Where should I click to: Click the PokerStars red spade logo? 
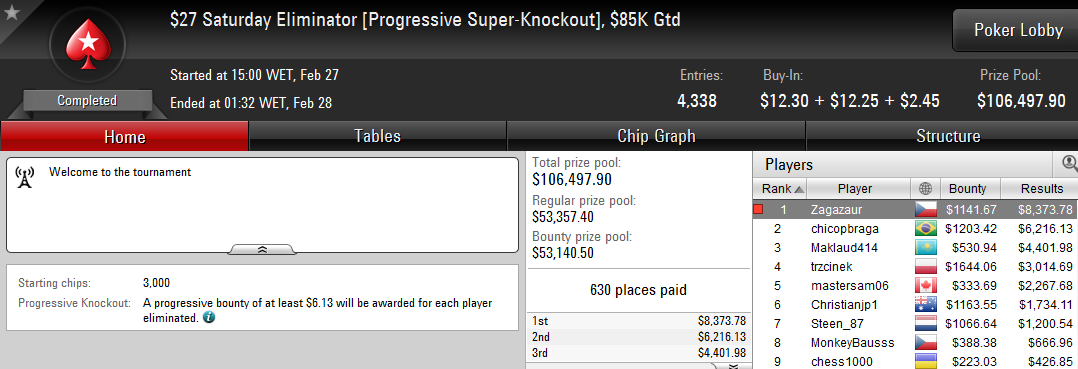click(x=87, y=44)
